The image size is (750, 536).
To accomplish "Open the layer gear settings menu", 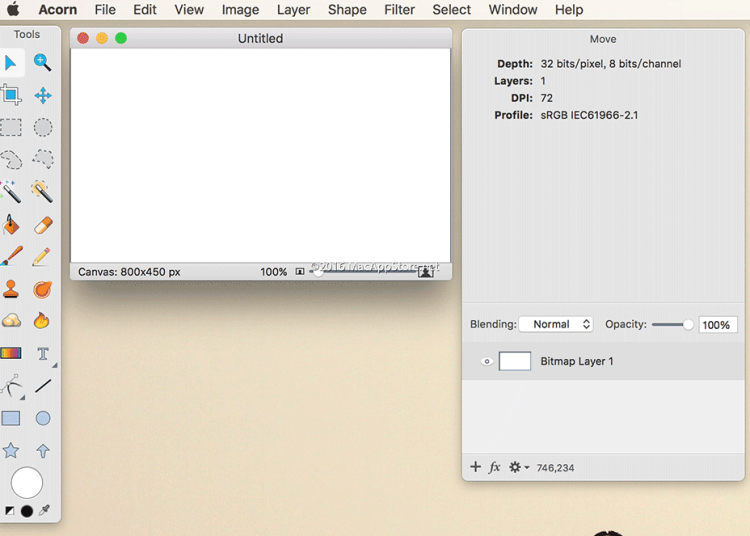I will coord(519,467).
